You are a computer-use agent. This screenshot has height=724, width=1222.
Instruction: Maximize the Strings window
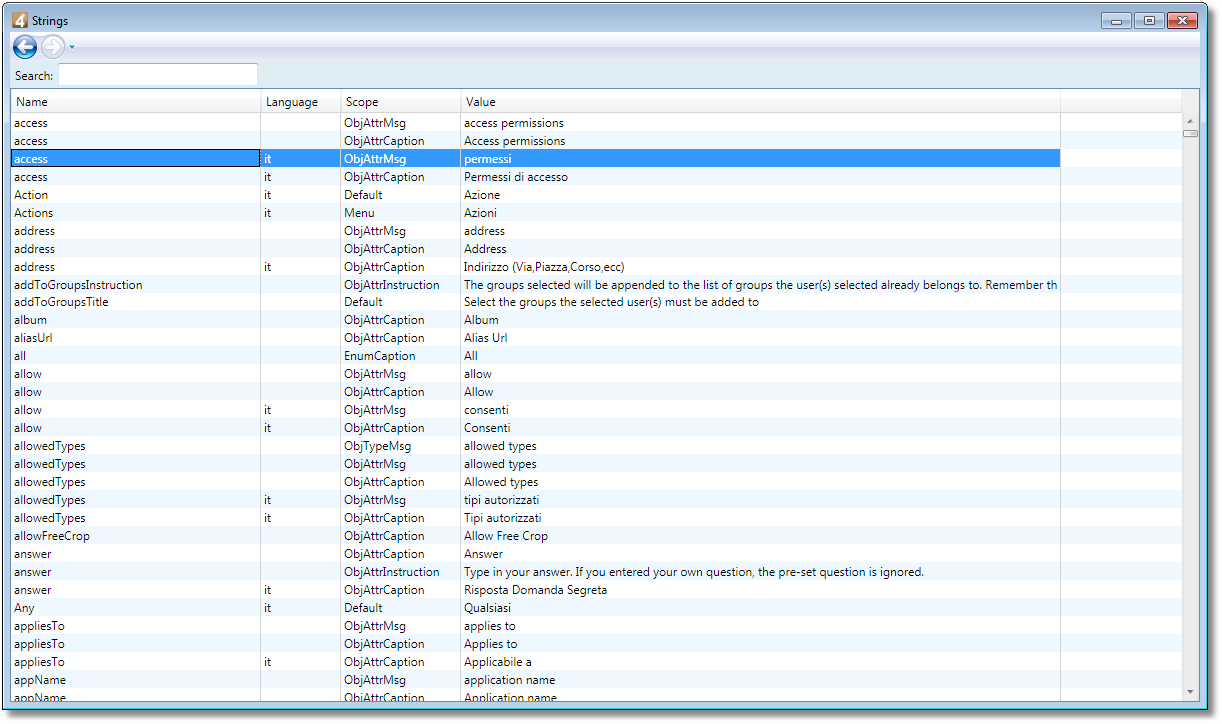coord(1149,20)
